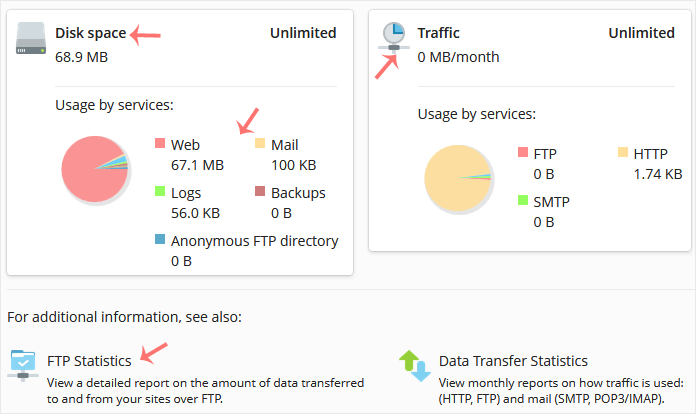Click the Backups color swatch
The image size is (696, 414).
[260, 192]
